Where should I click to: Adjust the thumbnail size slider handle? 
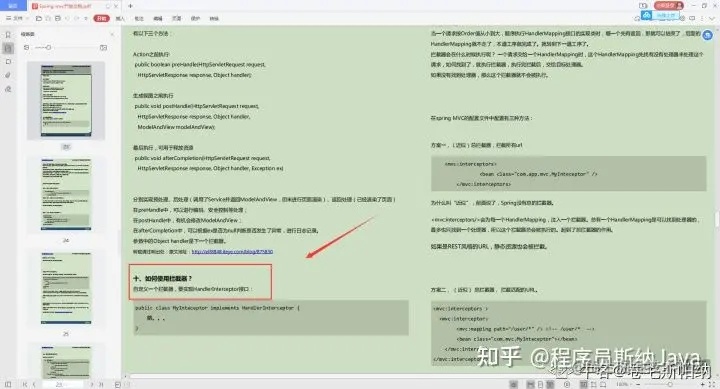coord(48,47)
